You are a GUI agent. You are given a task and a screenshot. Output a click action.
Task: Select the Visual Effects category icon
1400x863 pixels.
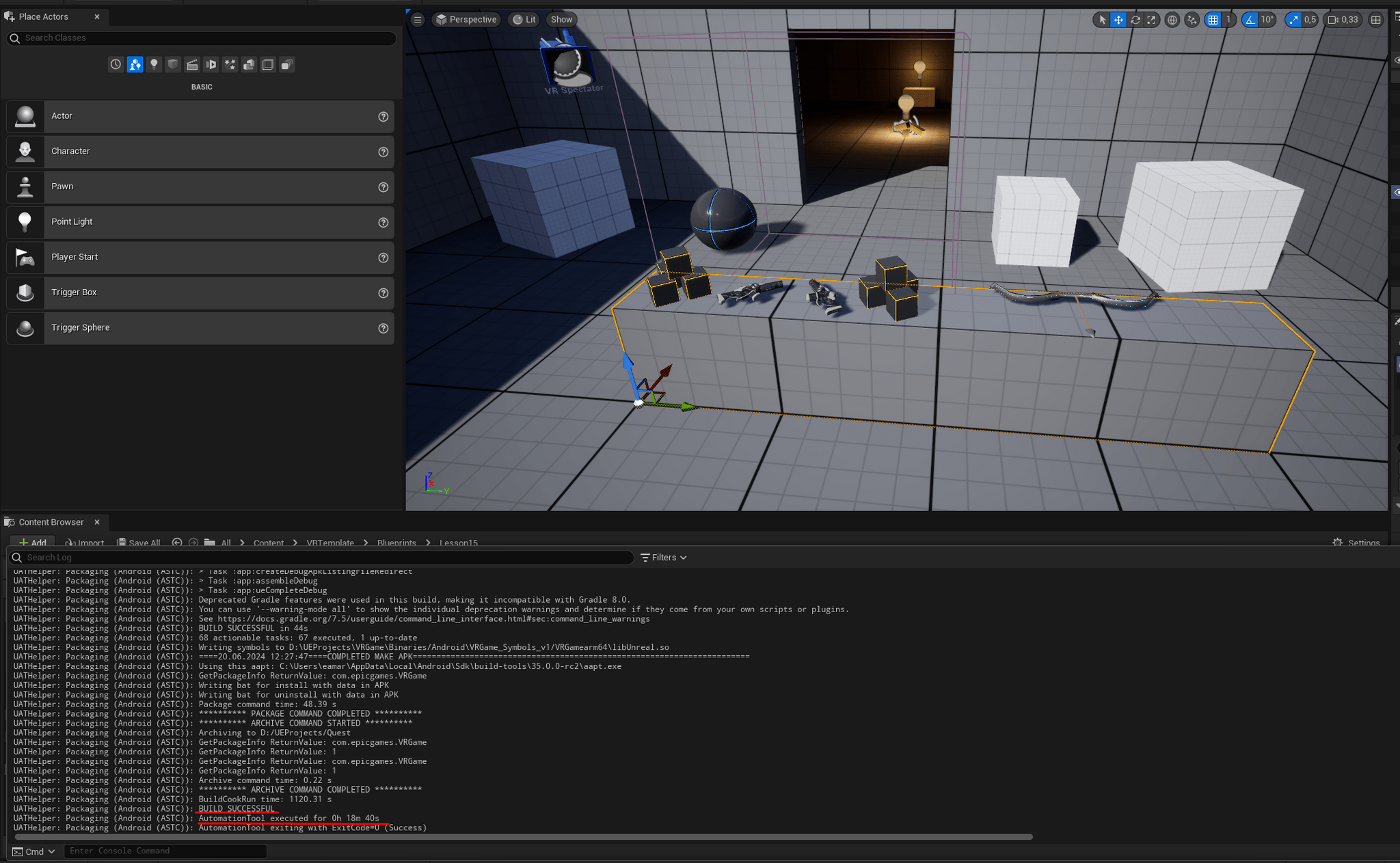[230, 65]
